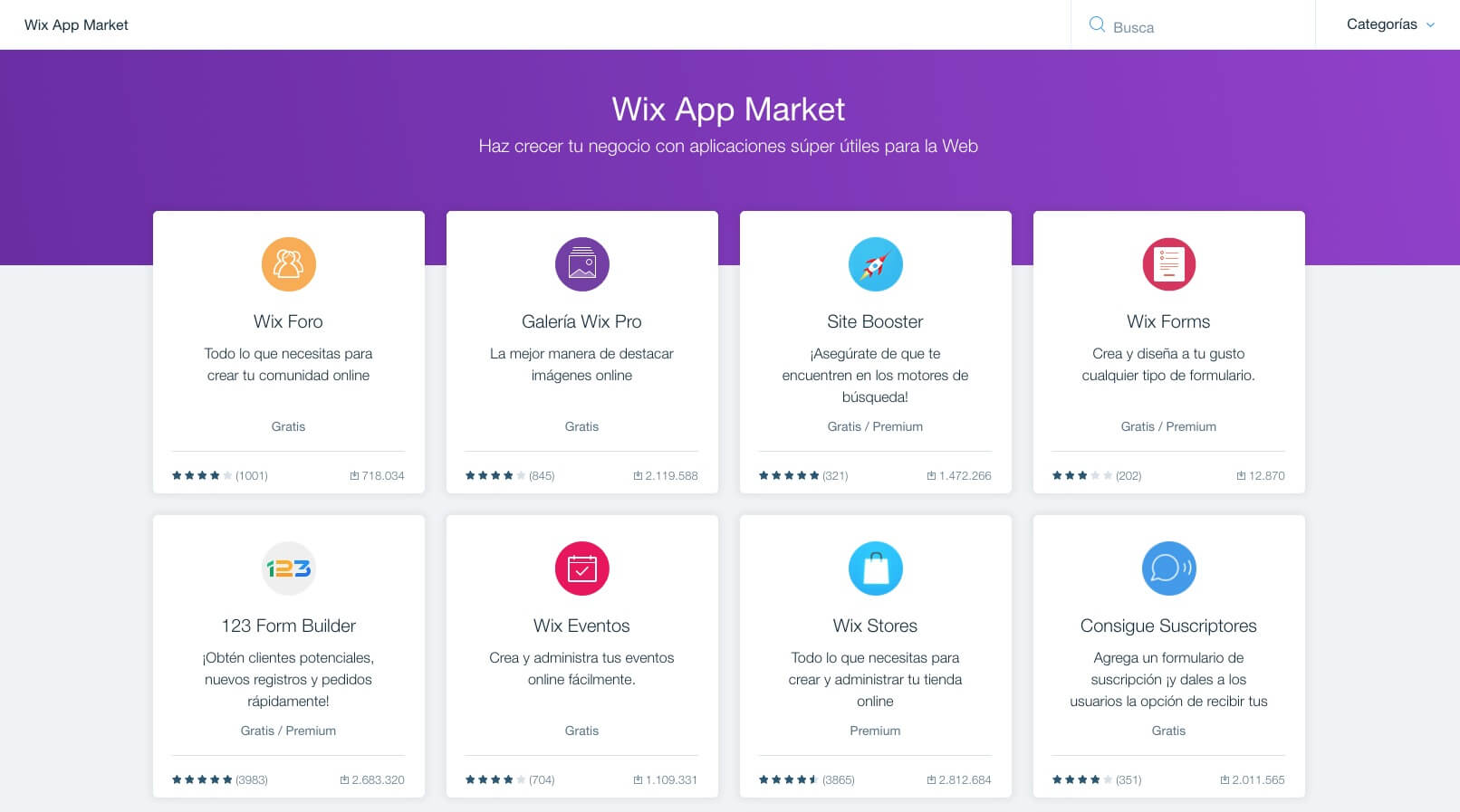Click the 123 Form Builder star rating
Viewport: 1460px width, 812px height.
202,779
